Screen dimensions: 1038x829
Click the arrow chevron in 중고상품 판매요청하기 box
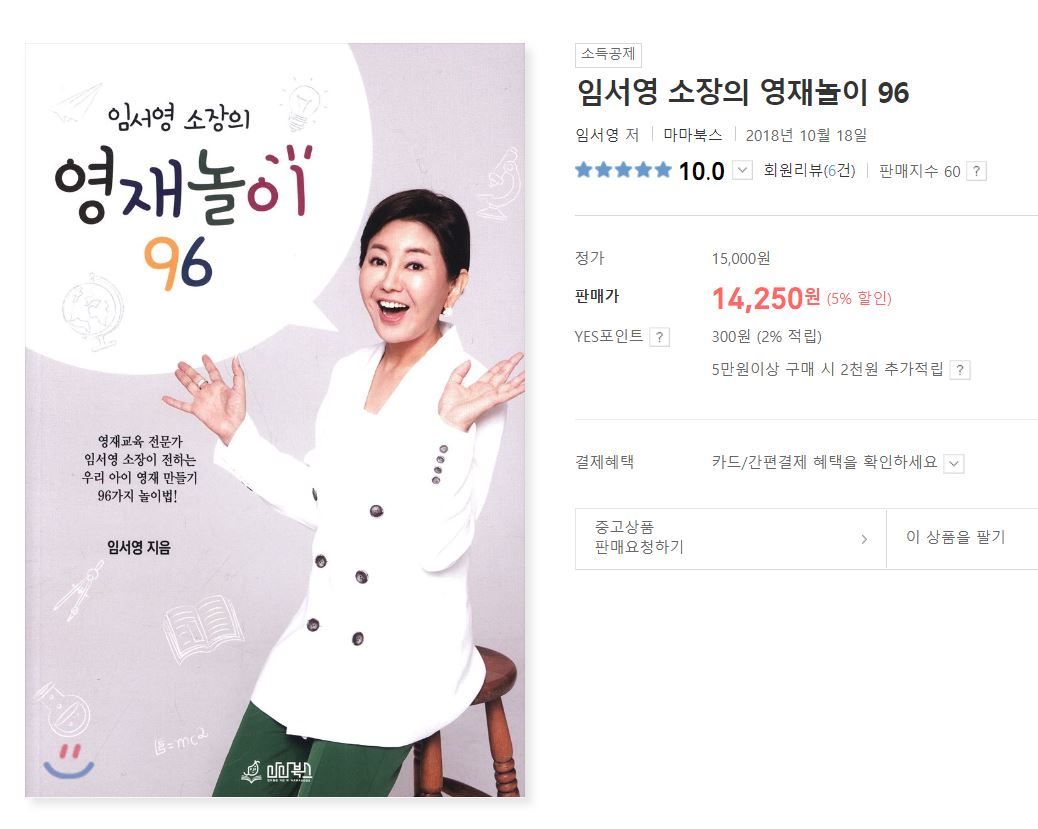click(864, 539)
